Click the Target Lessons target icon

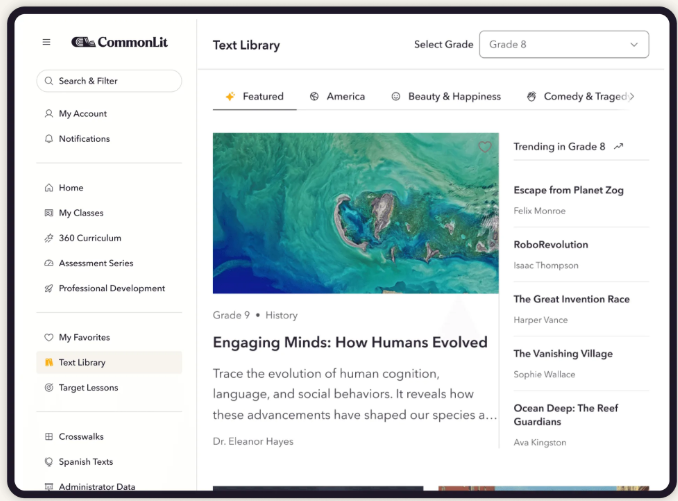[49, 387]
